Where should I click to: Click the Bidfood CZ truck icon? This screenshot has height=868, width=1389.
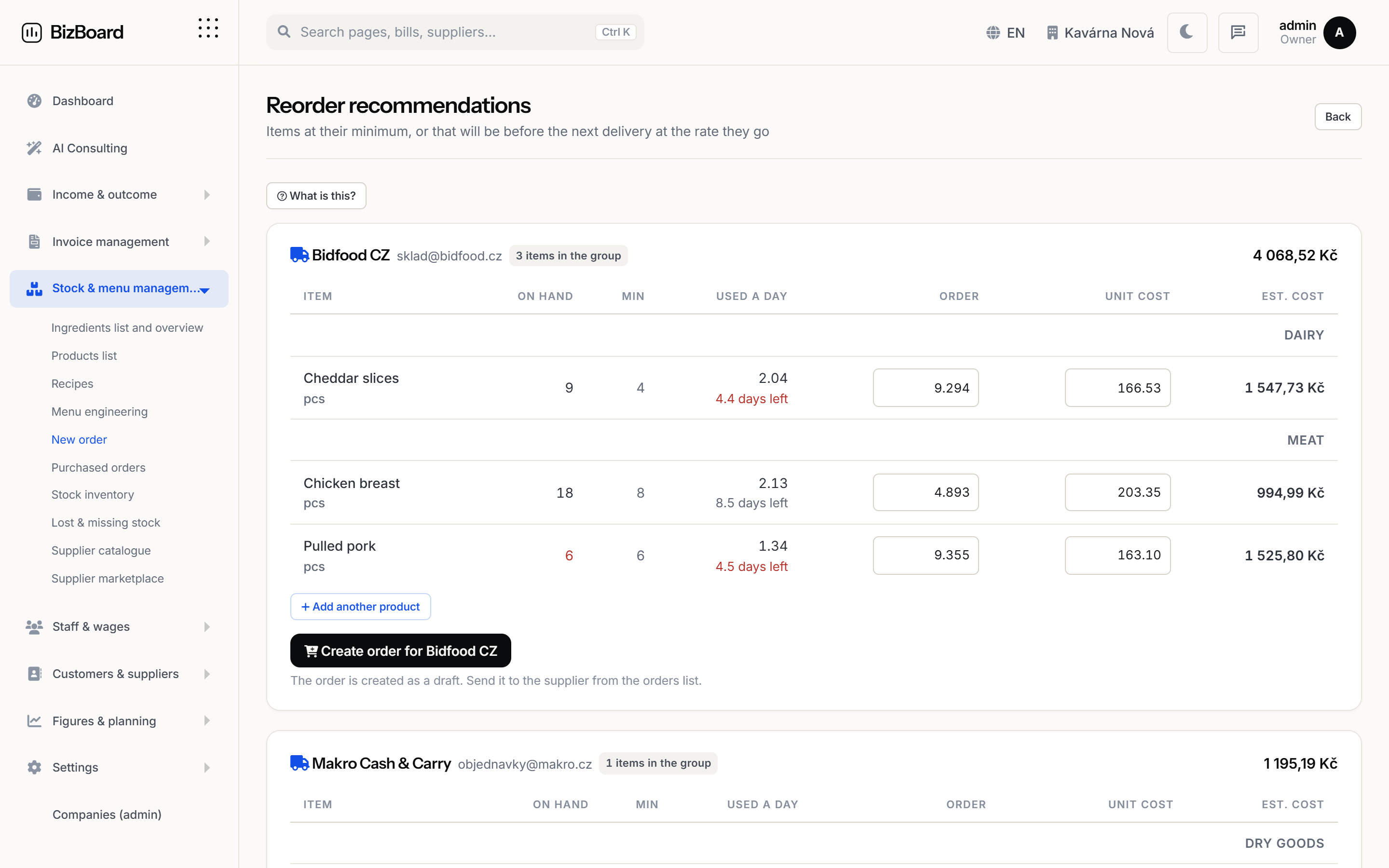pos(300,255)
